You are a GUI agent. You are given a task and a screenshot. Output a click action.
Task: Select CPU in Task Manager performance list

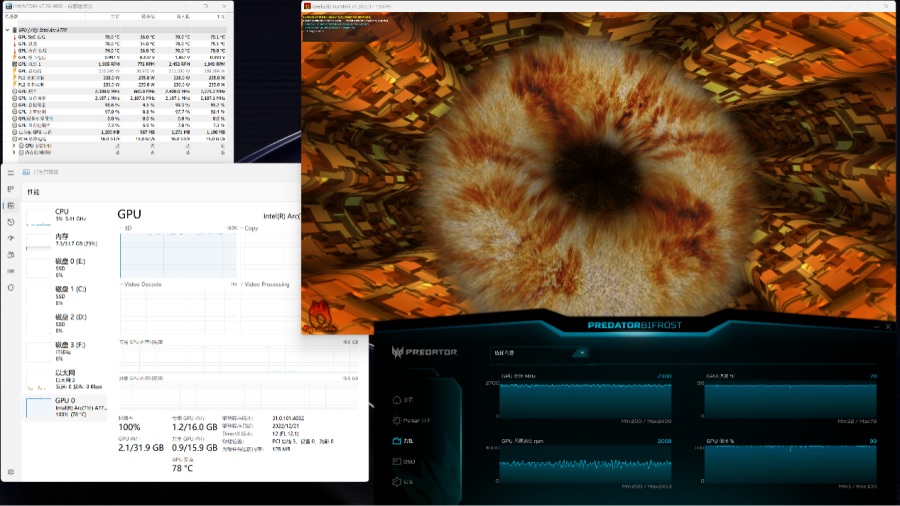click(x=65, y=215)
